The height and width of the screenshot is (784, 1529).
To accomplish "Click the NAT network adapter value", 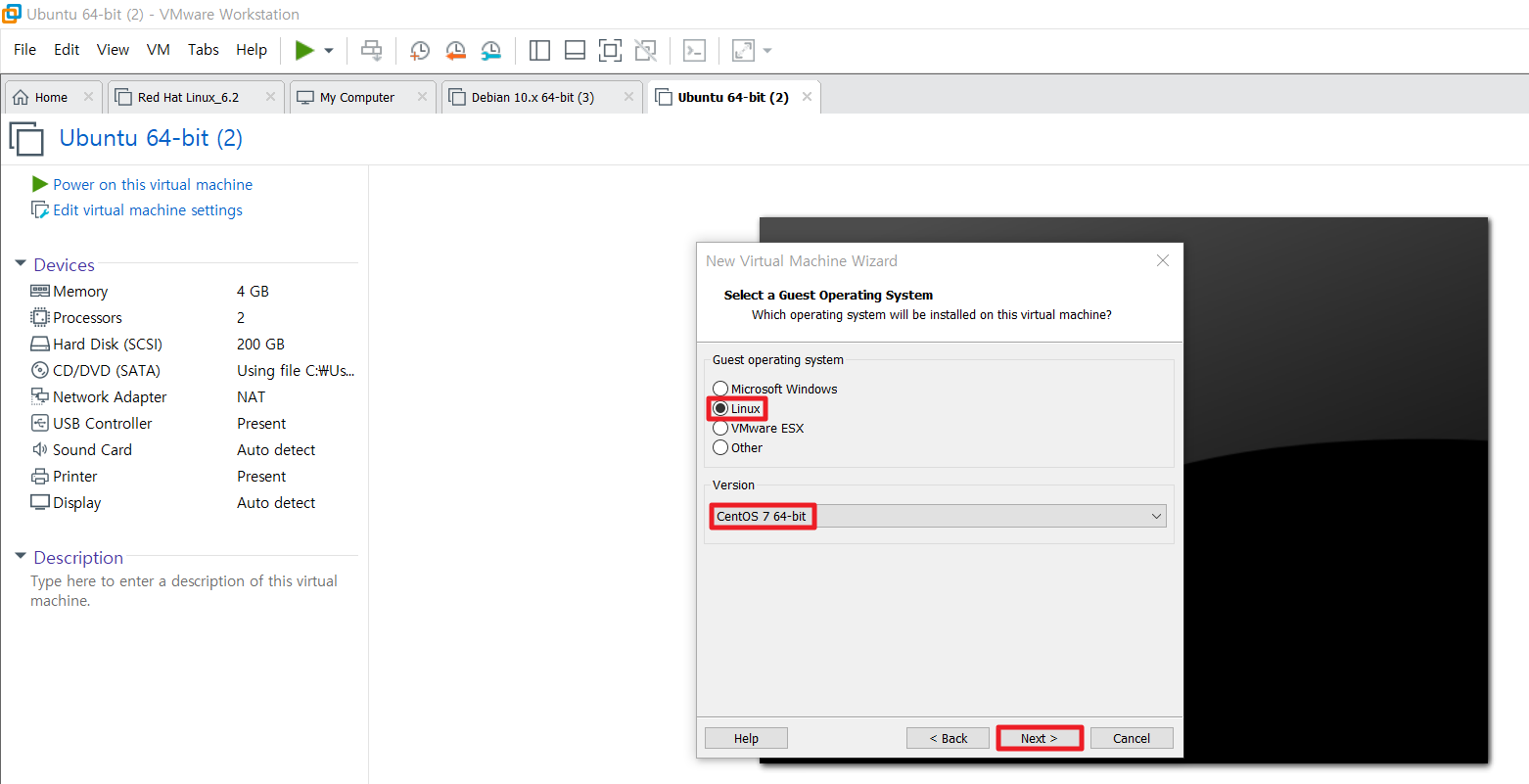I will point(251,396).
